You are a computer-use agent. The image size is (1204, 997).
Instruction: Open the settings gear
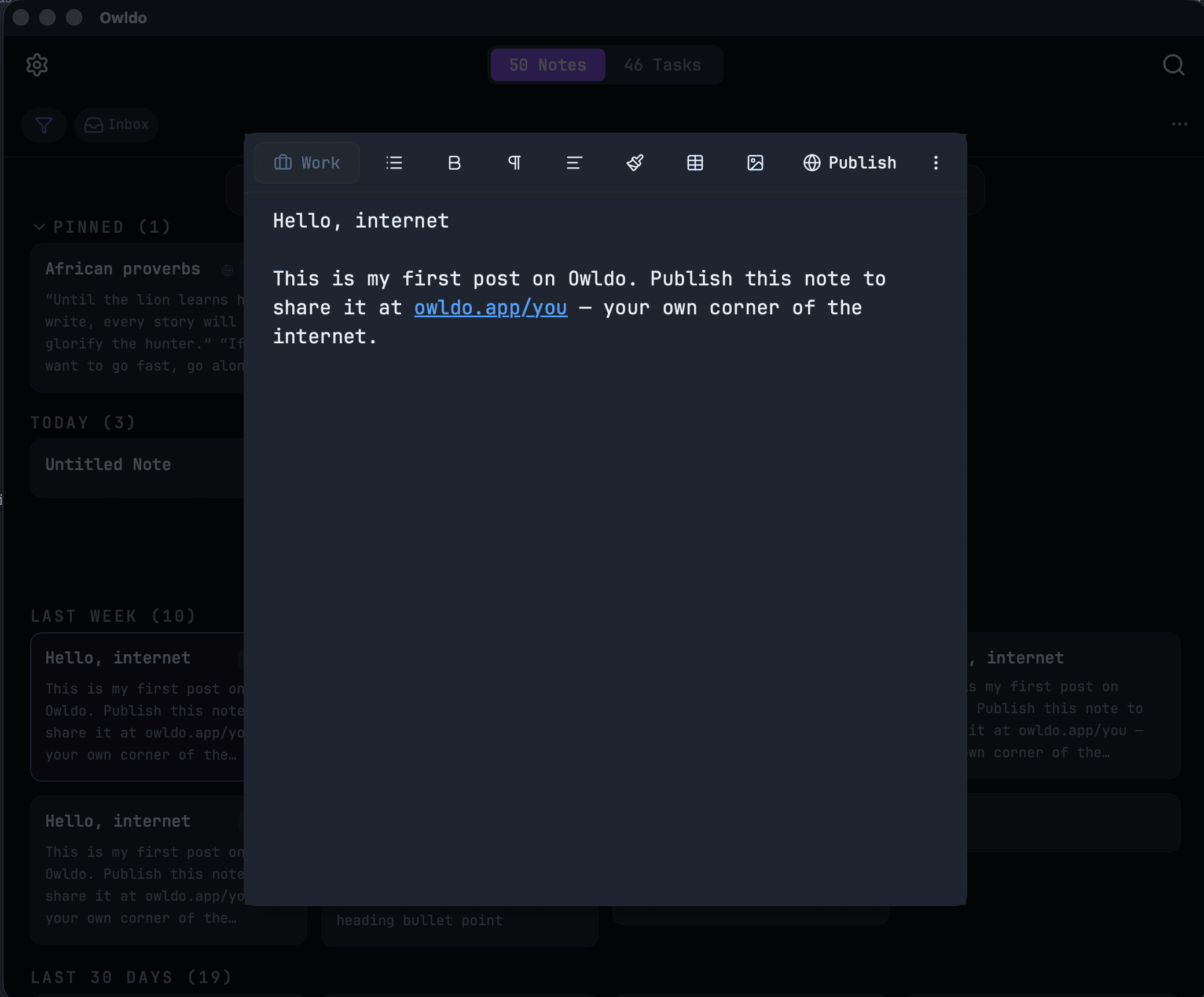coord(37,65)
